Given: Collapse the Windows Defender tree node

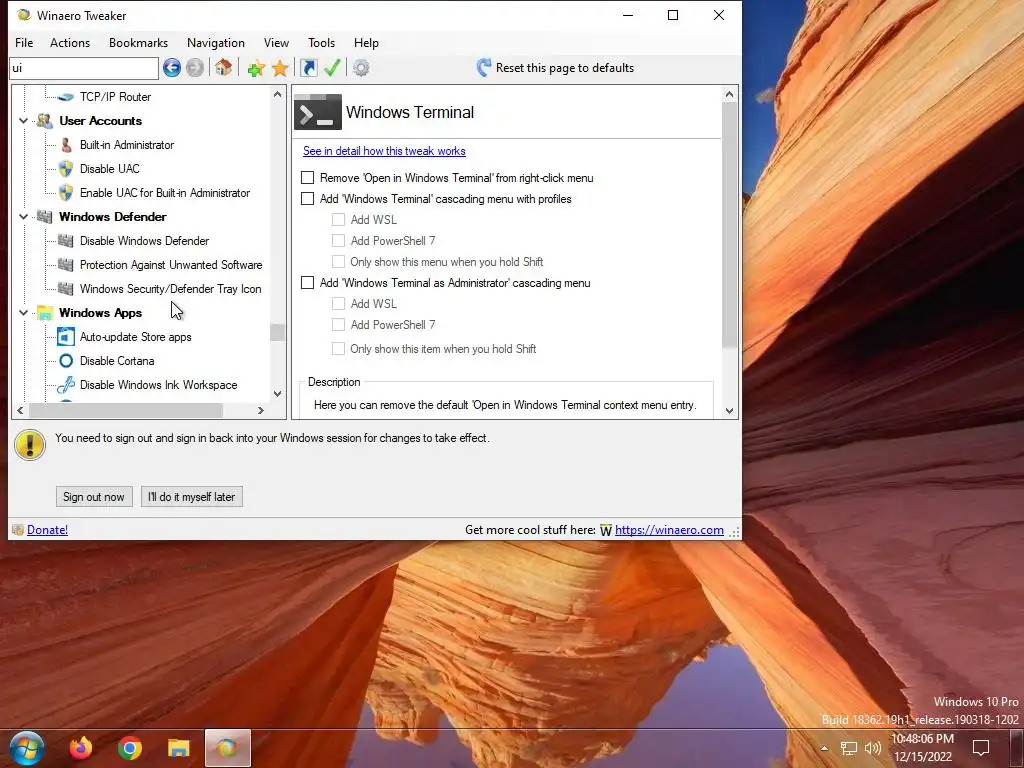Looking at the screenshot, I should (x=24, y=217).
